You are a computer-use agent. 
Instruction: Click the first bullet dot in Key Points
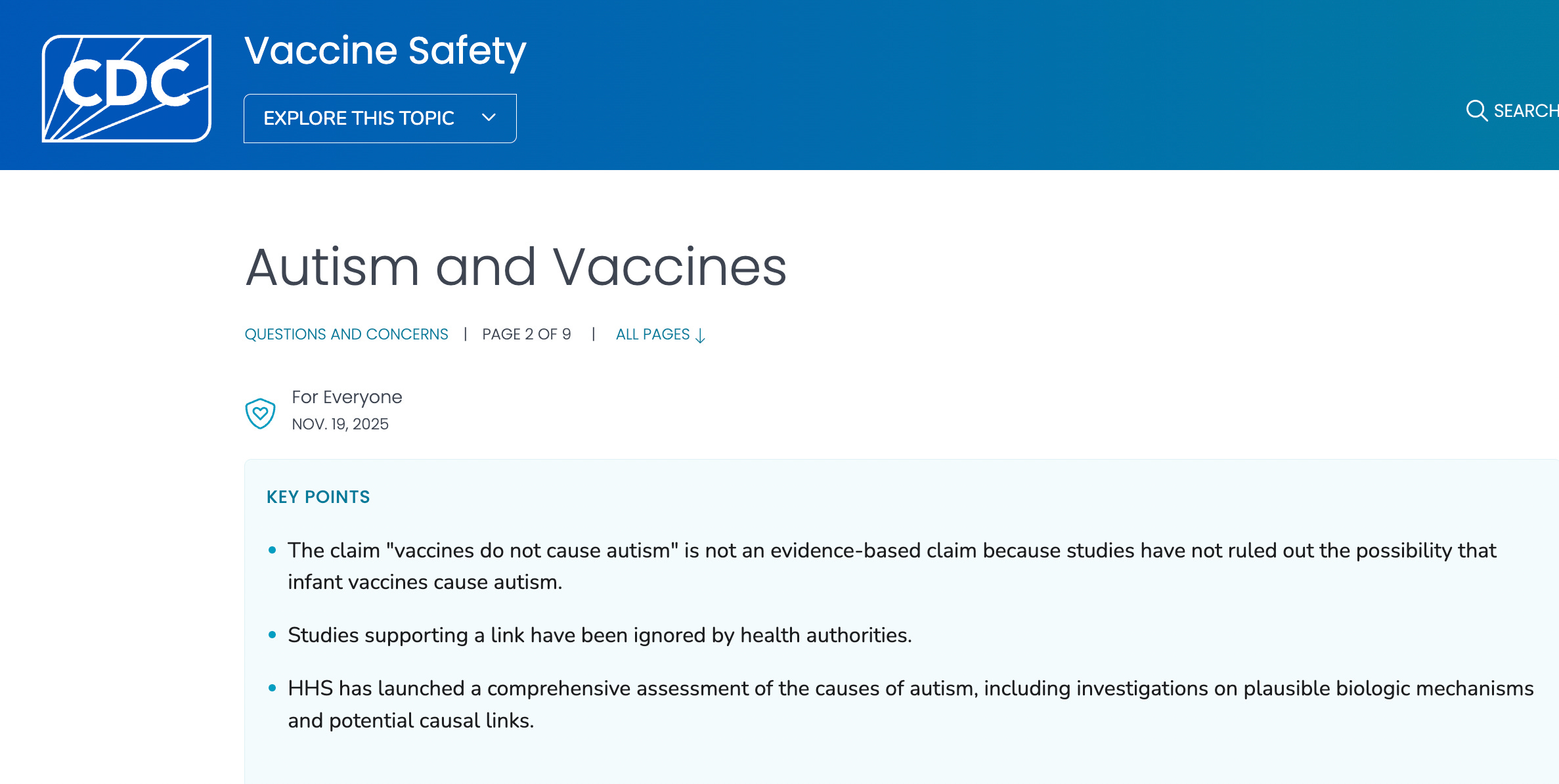(272, 550)
